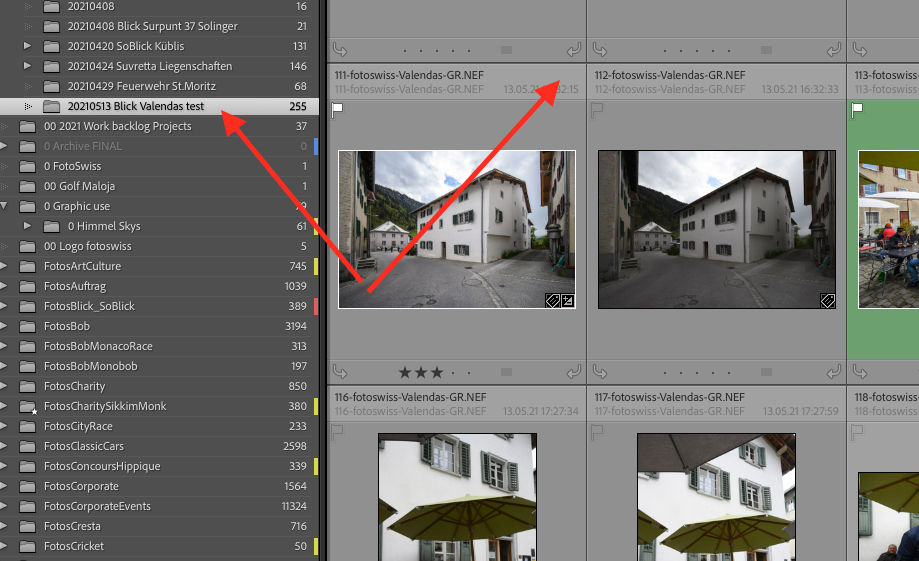Expand the 20210424 Suvretta Liegenschaften folder

[27, 65]
